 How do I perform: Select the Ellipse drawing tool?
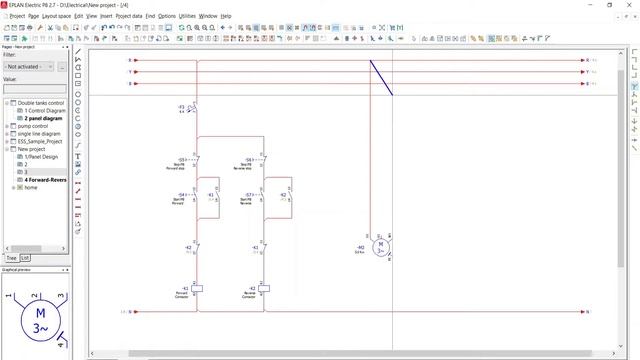[x=78, y=134]
